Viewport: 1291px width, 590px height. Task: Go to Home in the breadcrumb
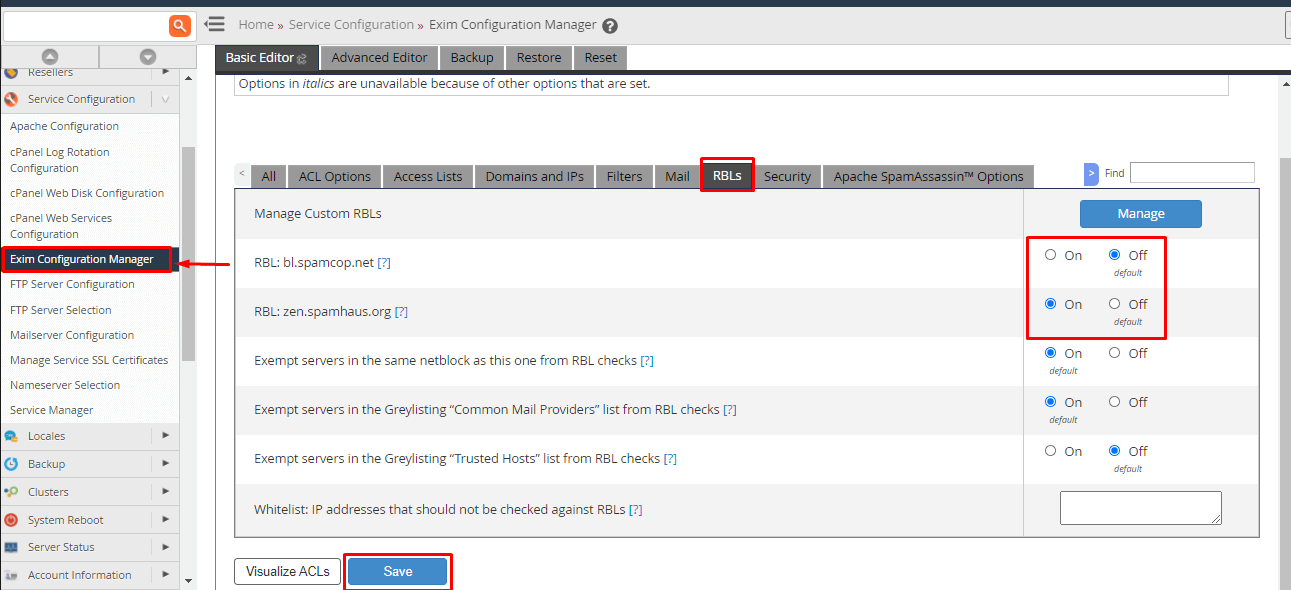click(x=256, y=25)
